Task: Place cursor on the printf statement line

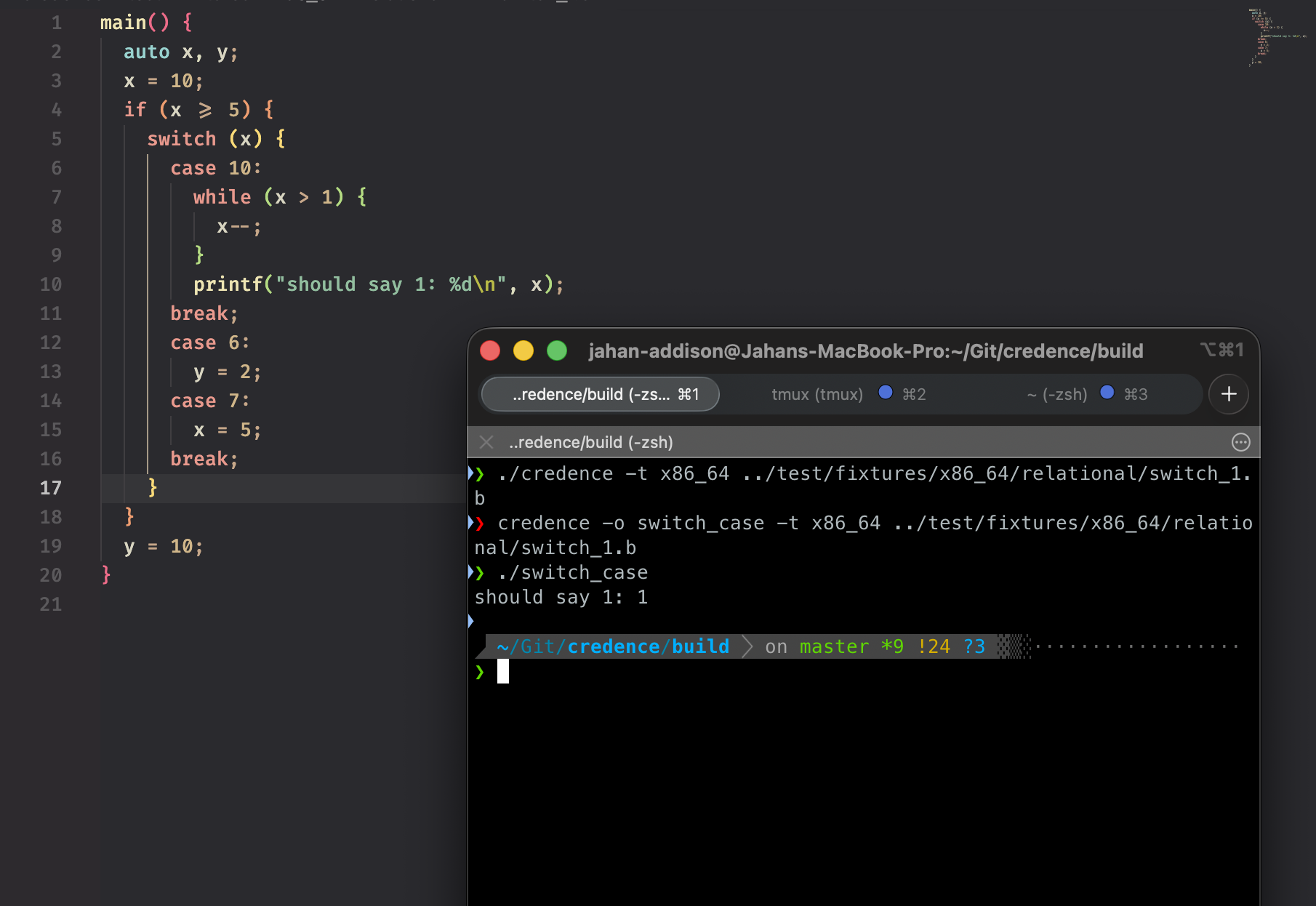Action: point(378,284)
